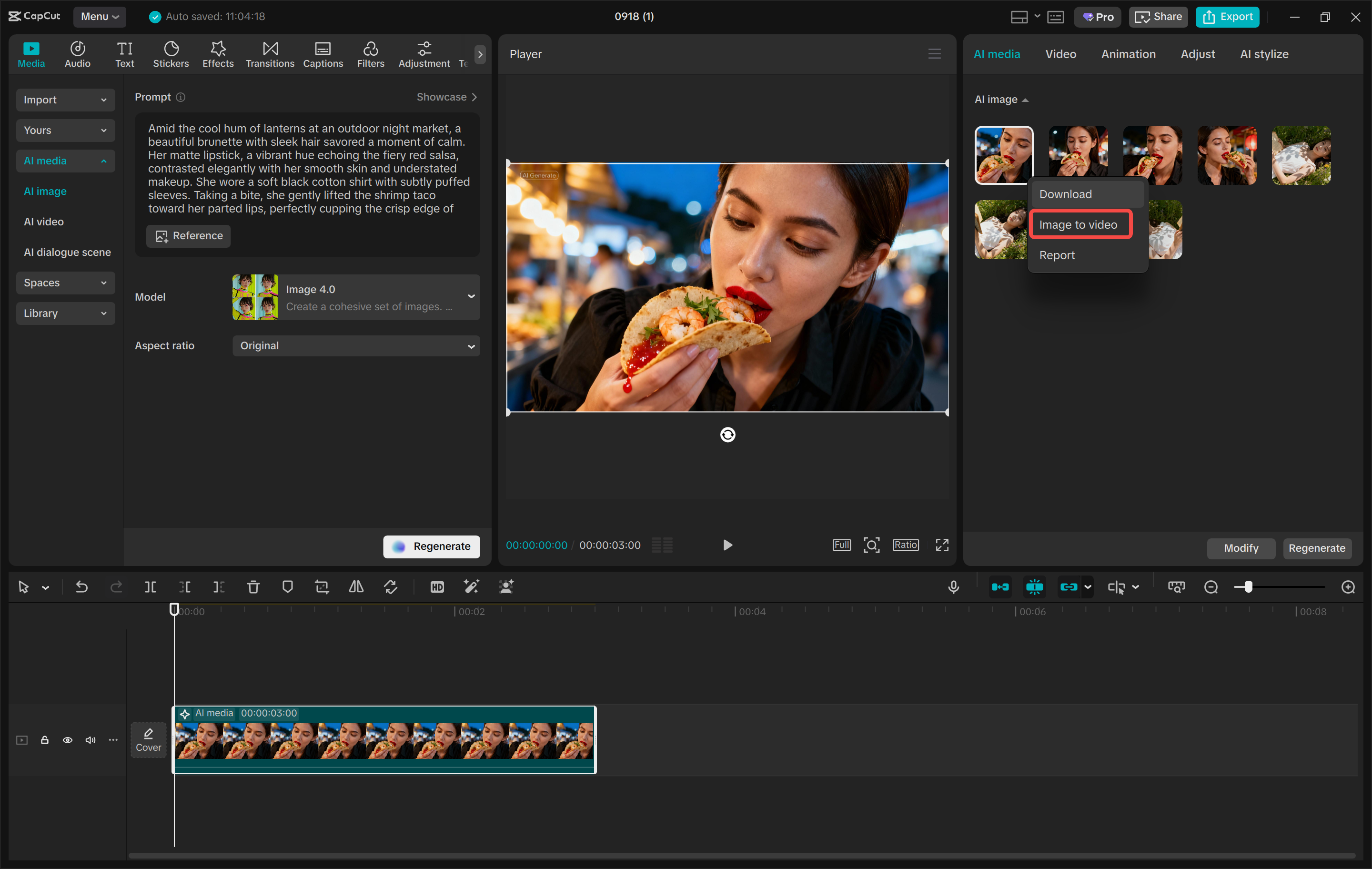Image resolution: width=1372 pixels, height=869 pixels.
Task: Delete the selected clip with the trash icon
Action: point(253,587)
